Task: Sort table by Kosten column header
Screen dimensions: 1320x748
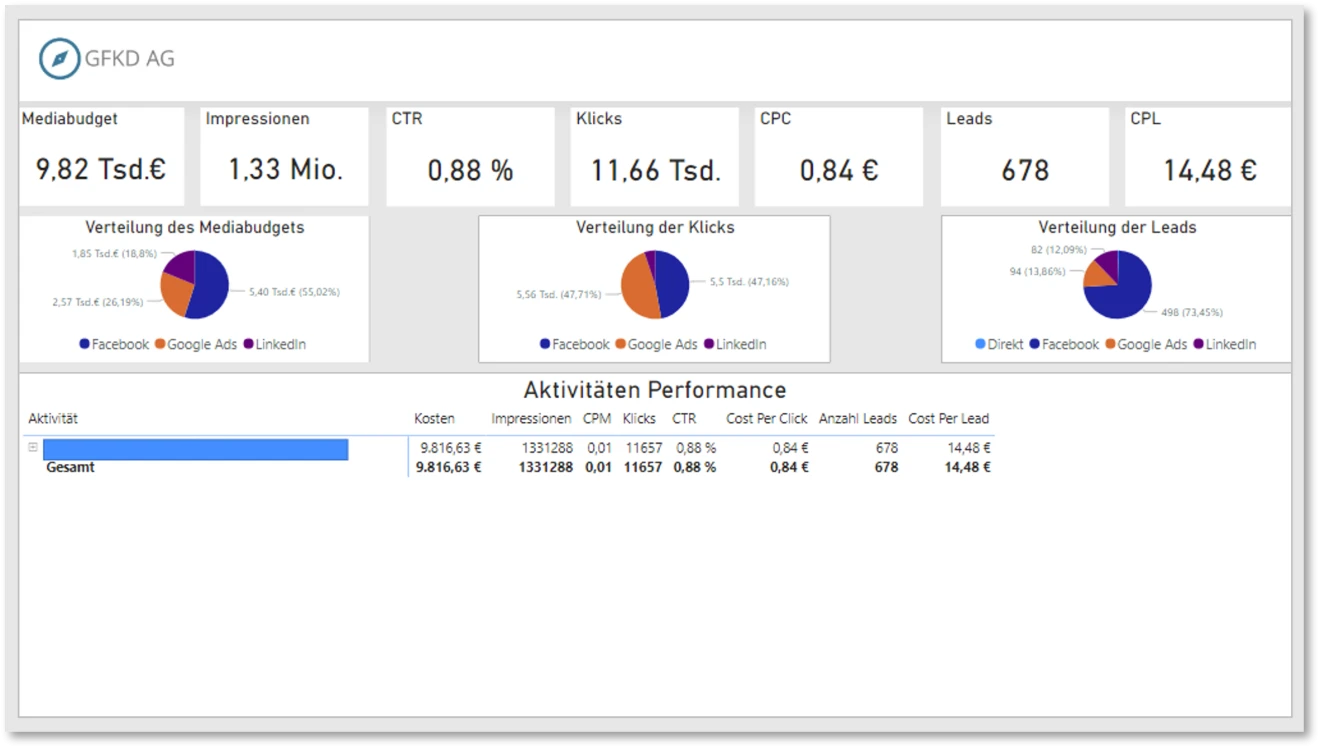Action: [x=434, y=419]
